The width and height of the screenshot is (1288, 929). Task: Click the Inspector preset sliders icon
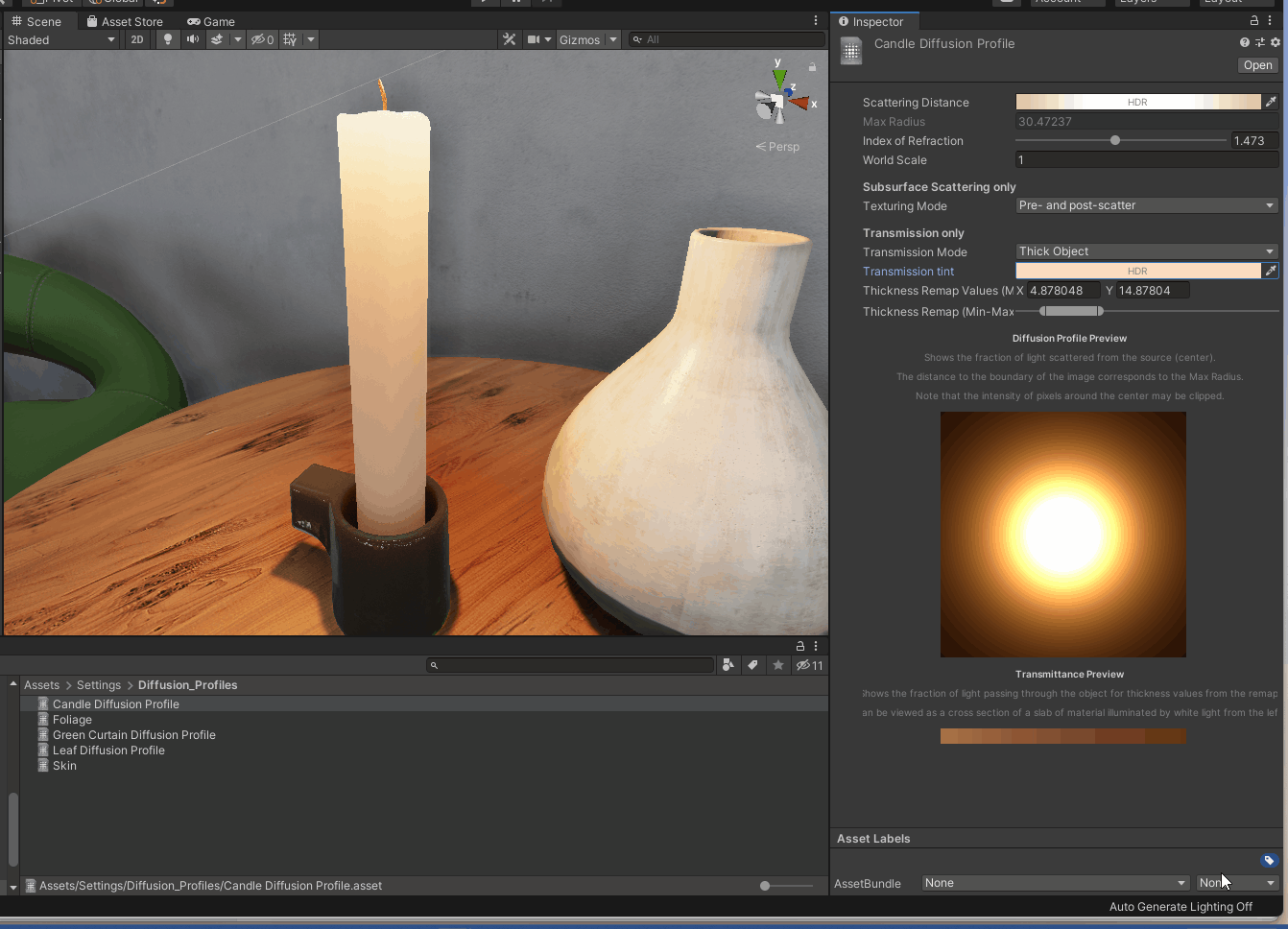tap(1260, 42)
